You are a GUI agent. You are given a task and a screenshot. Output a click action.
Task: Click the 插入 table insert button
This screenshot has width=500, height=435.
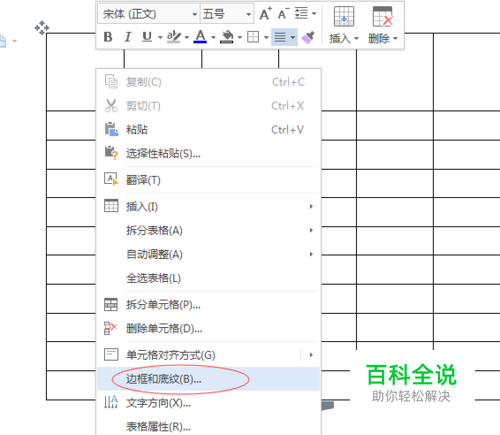tap(344, 26)
